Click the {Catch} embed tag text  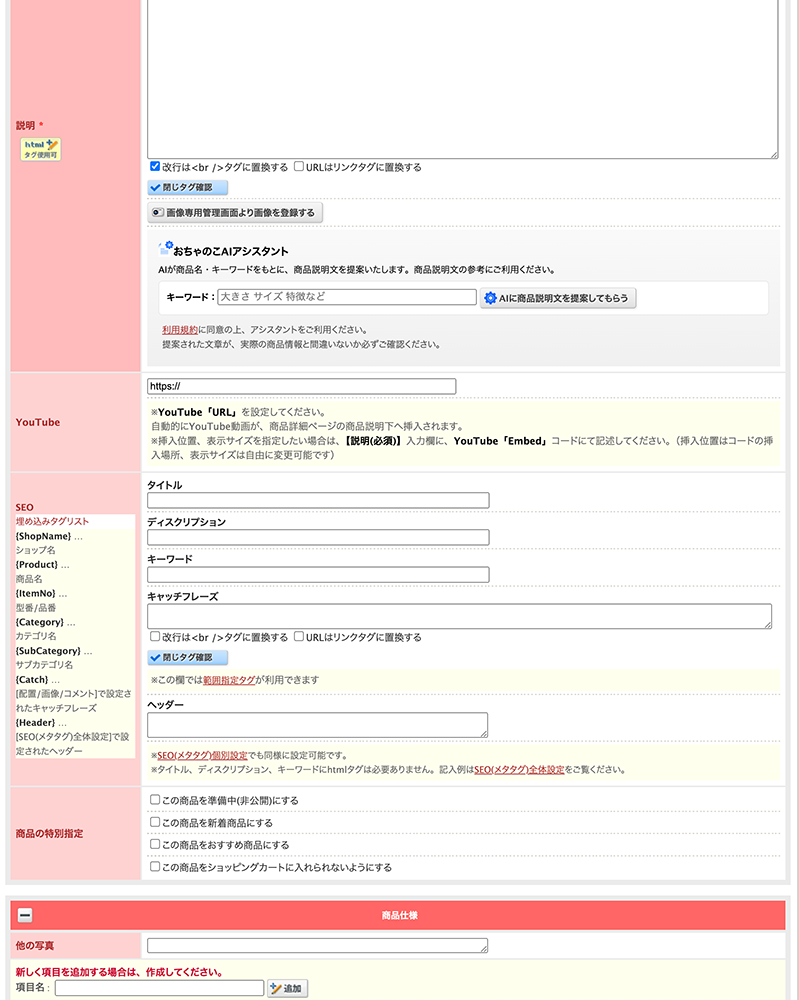tap(32, 680)
